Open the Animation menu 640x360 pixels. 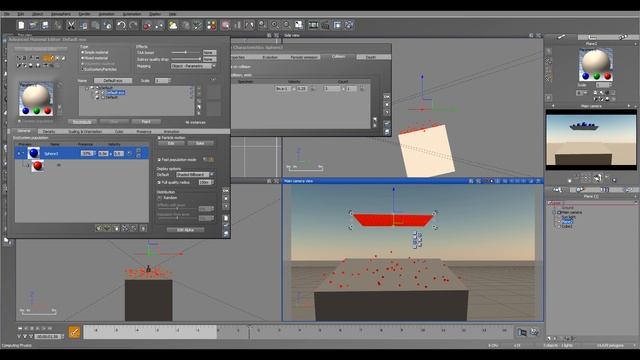tap(106, 14)
